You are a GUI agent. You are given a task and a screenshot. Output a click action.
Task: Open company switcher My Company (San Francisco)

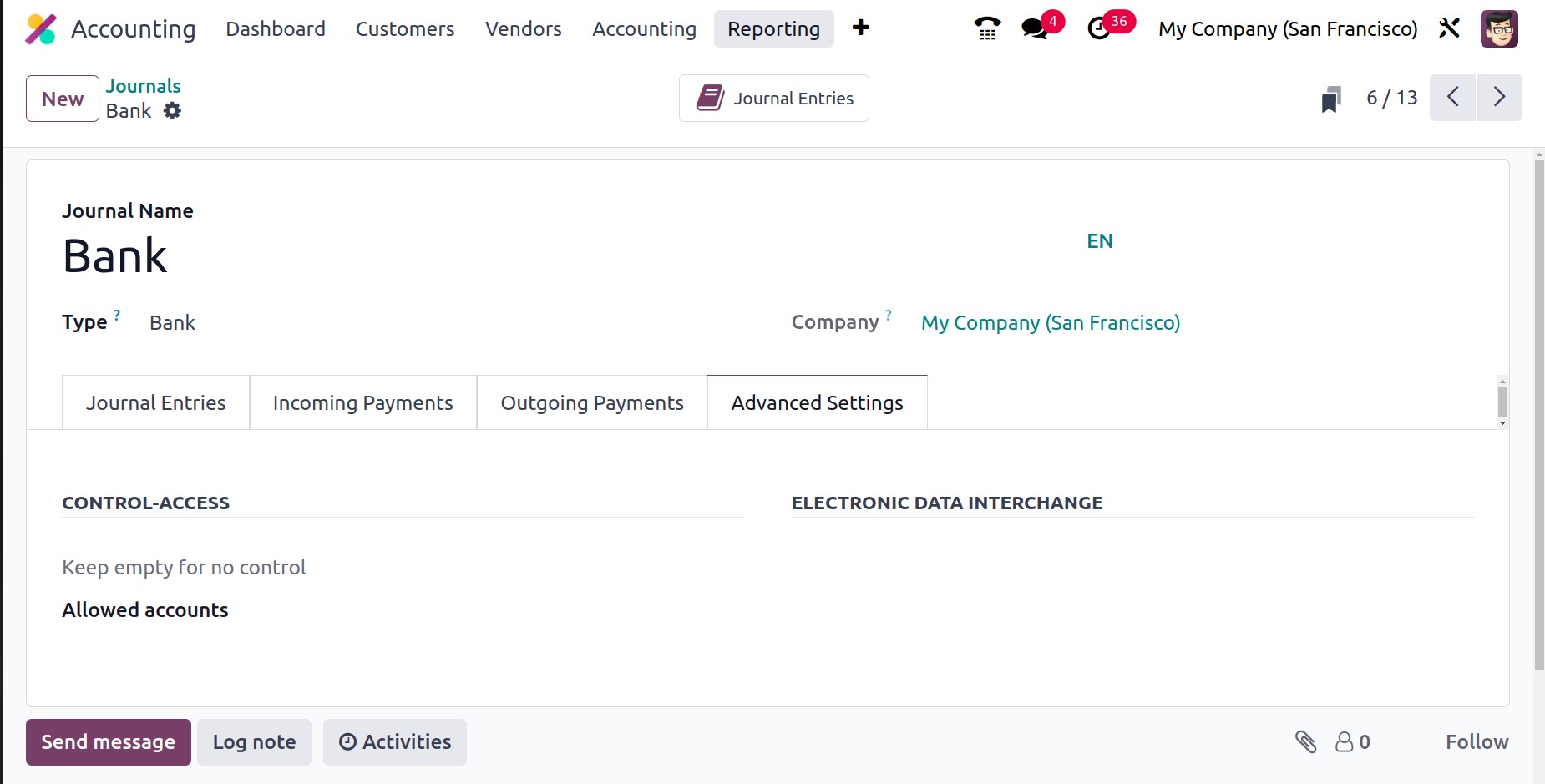(x=1288, y=28)
